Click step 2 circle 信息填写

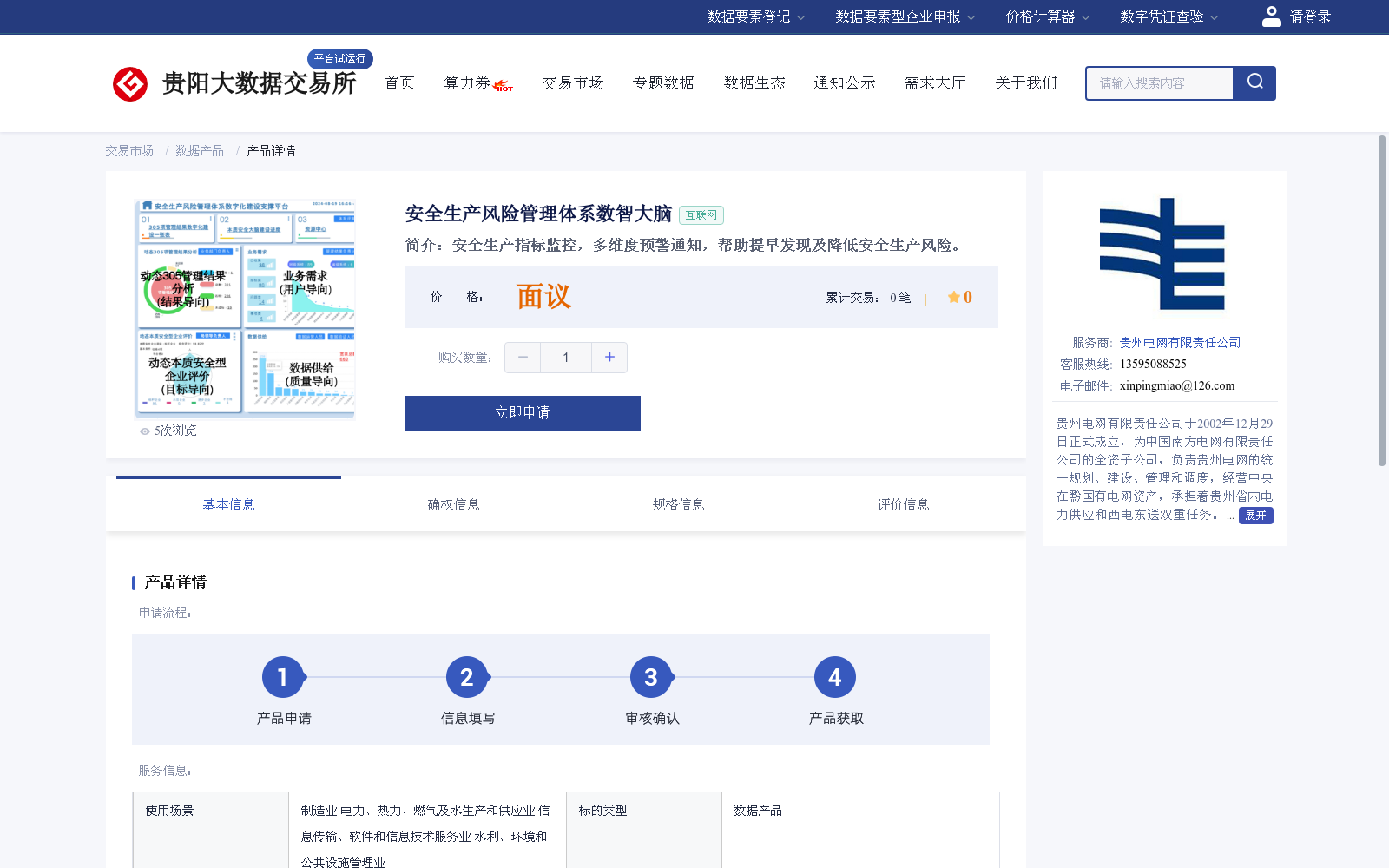467,677
